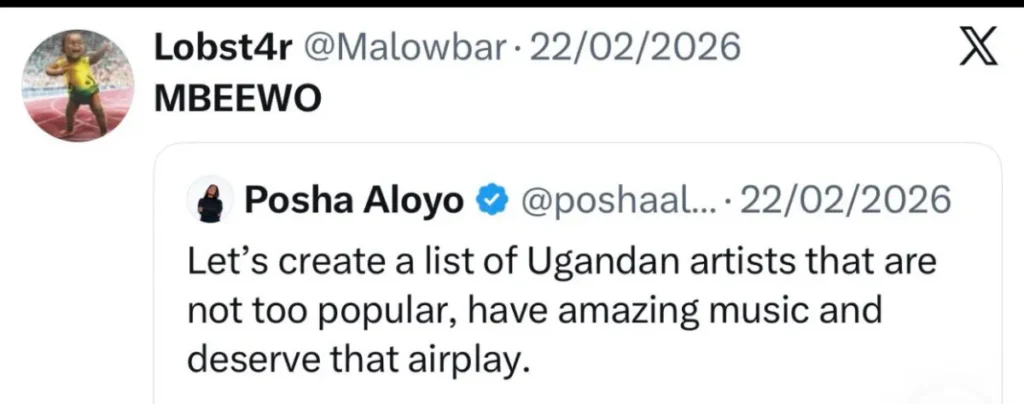Open Posha Aloyo's display name
Image resolution: width=1024 pixels, height=404 pixels.
click(x=353, y=201)
